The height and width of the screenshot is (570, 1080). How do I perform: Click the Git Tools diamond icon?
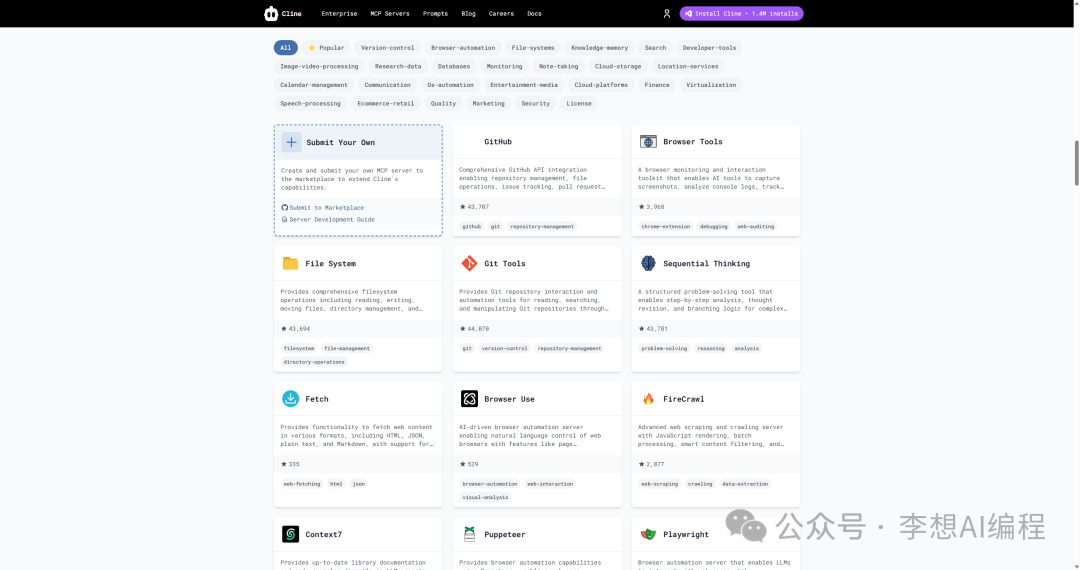pos(469,264)
